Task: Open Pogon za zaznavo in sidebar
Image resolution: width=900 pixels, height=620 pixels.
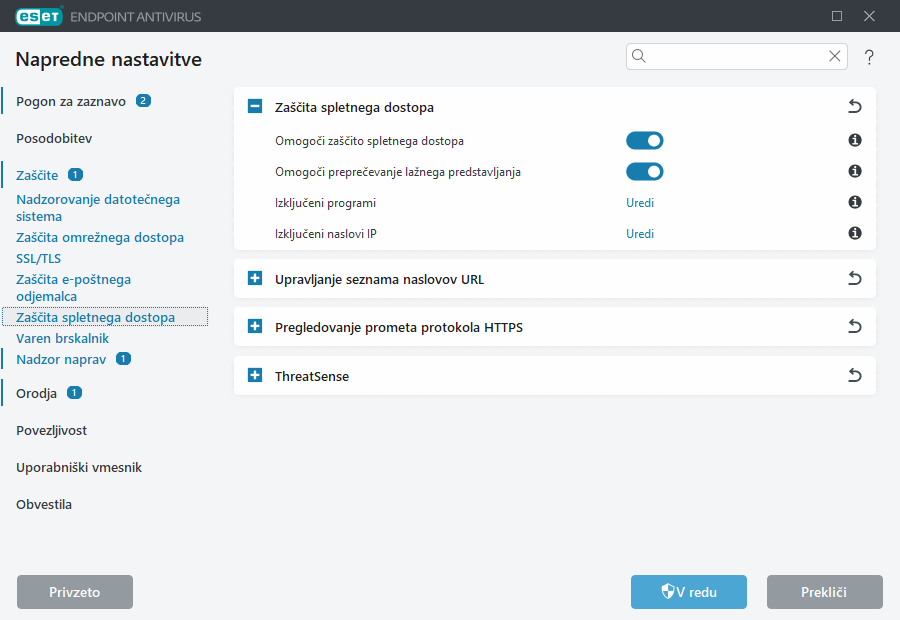Action: (x=69, y=101)
